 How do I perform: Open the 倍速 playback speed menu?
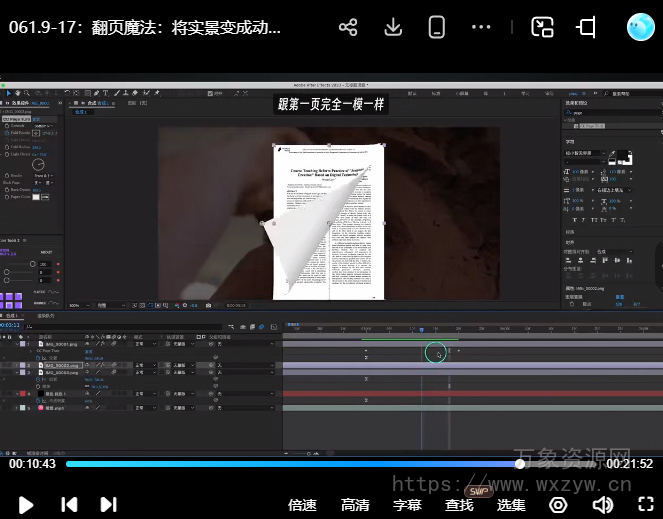302,505
